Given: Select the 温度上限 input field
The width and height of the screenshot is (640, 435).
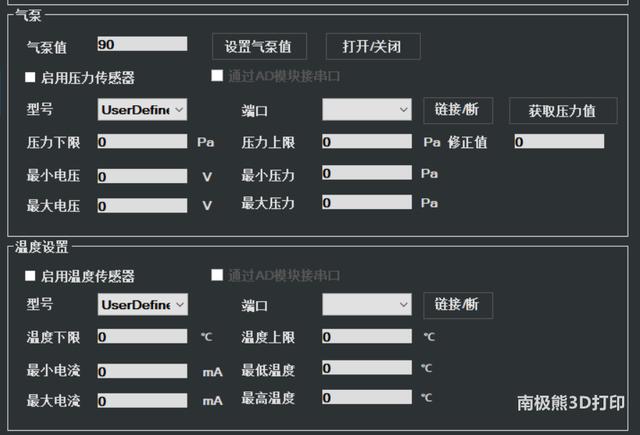Looking at the screenshot, I should (367, 336).
